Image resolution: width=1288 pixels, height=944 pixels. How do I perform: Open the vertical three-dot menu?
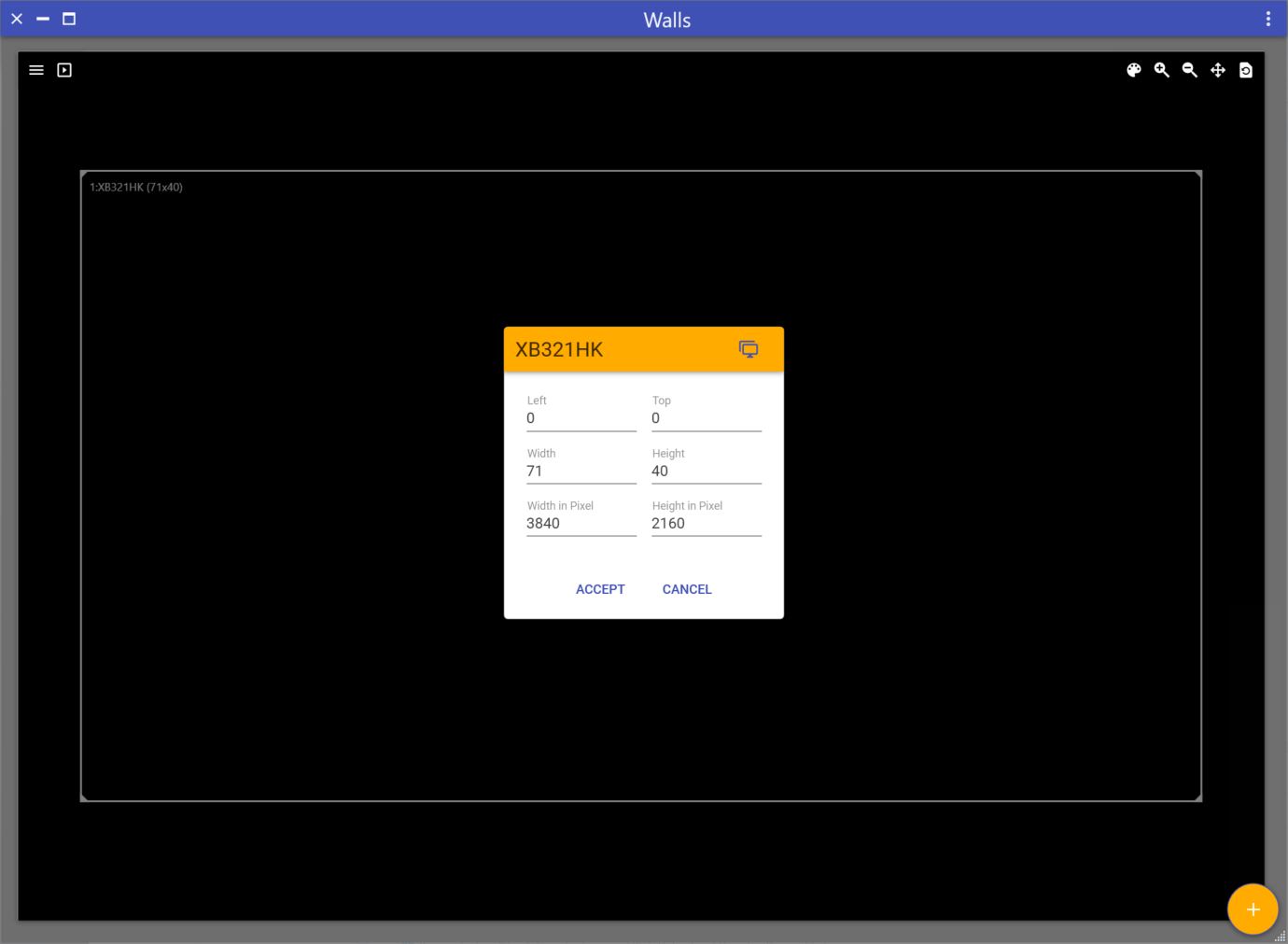point(1268,19)
